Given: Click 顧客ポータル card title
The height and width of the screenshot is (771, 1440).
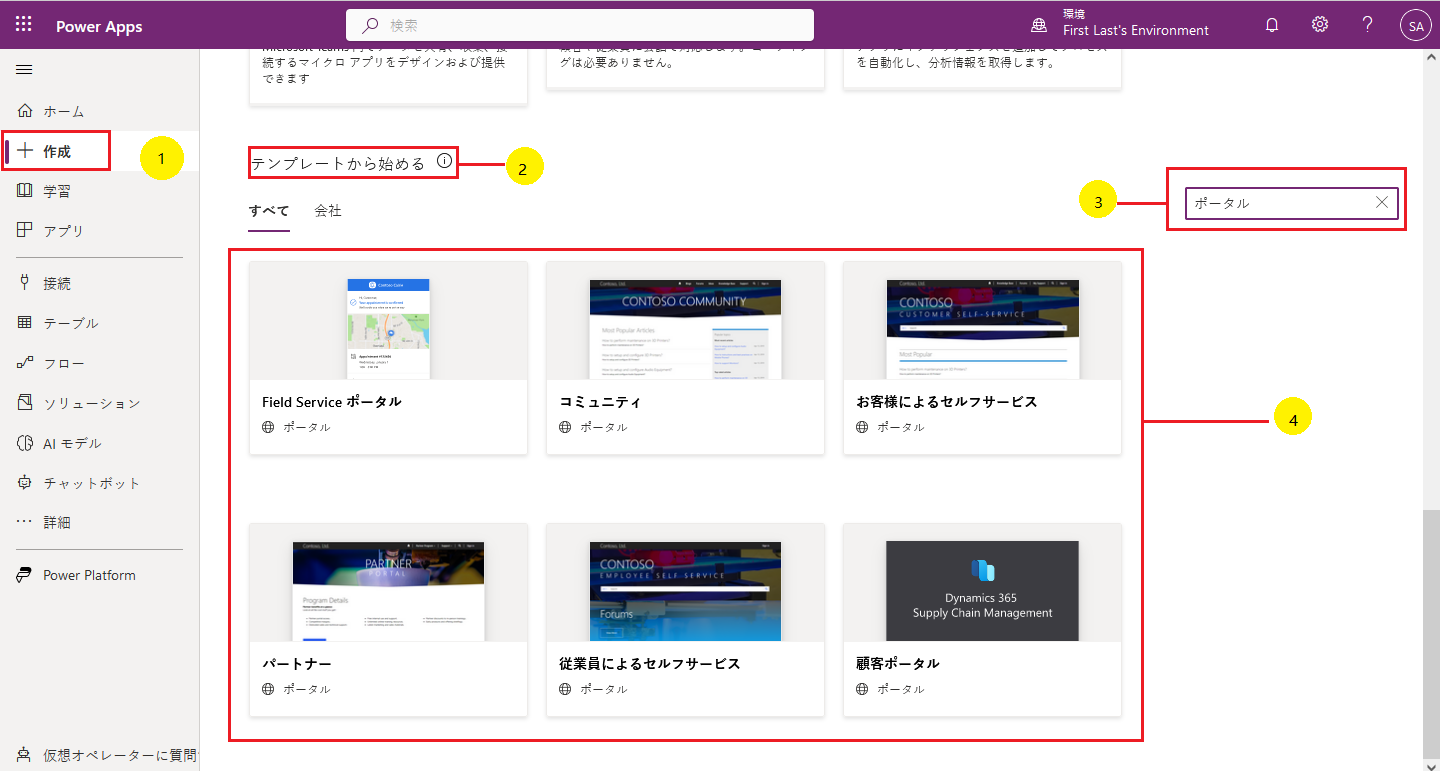Looking at the screenshot, I should 898,664.
